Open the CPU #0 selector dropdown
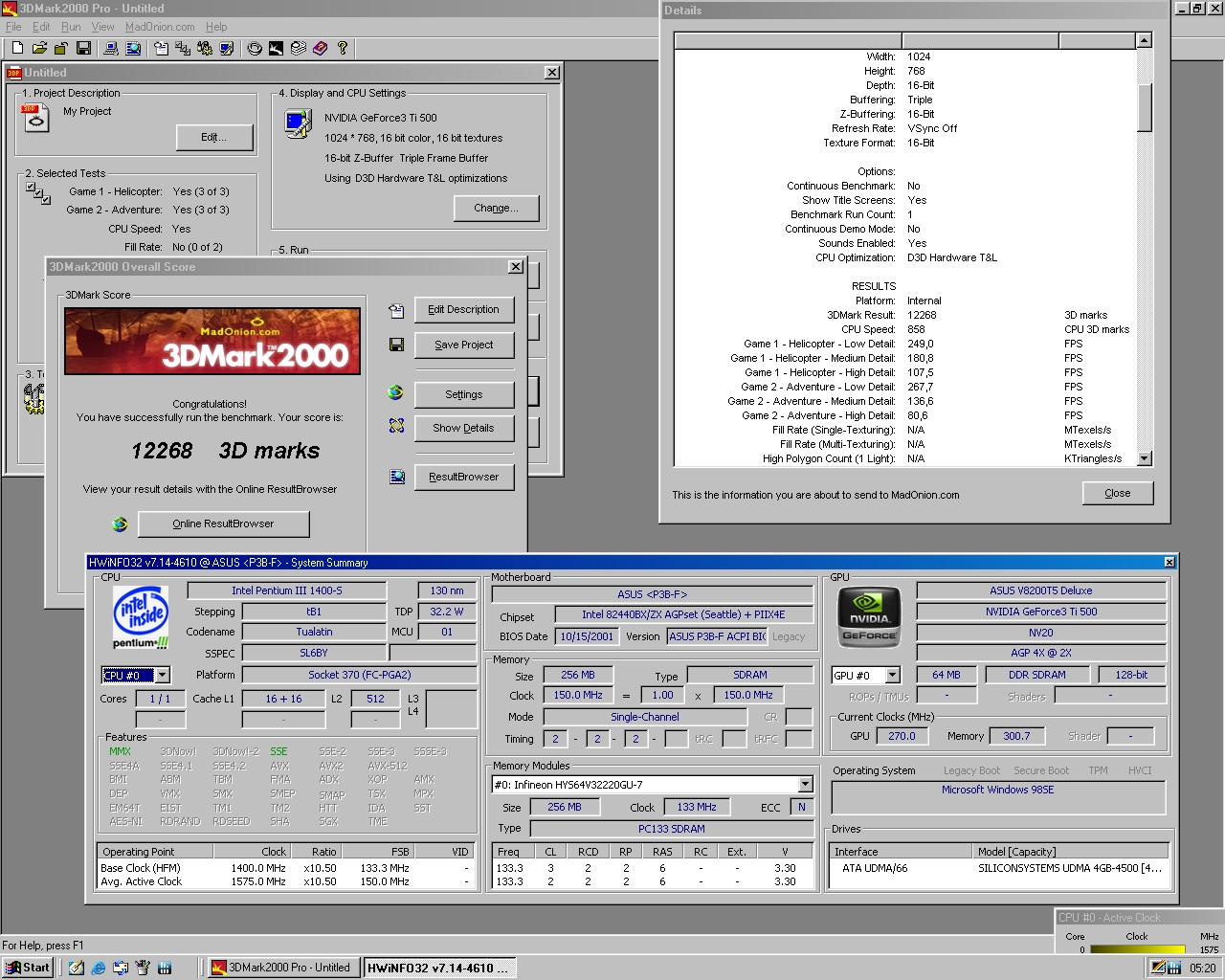Image resolution: width=1225 pixels, height=980 pixels. click(163, 676)
